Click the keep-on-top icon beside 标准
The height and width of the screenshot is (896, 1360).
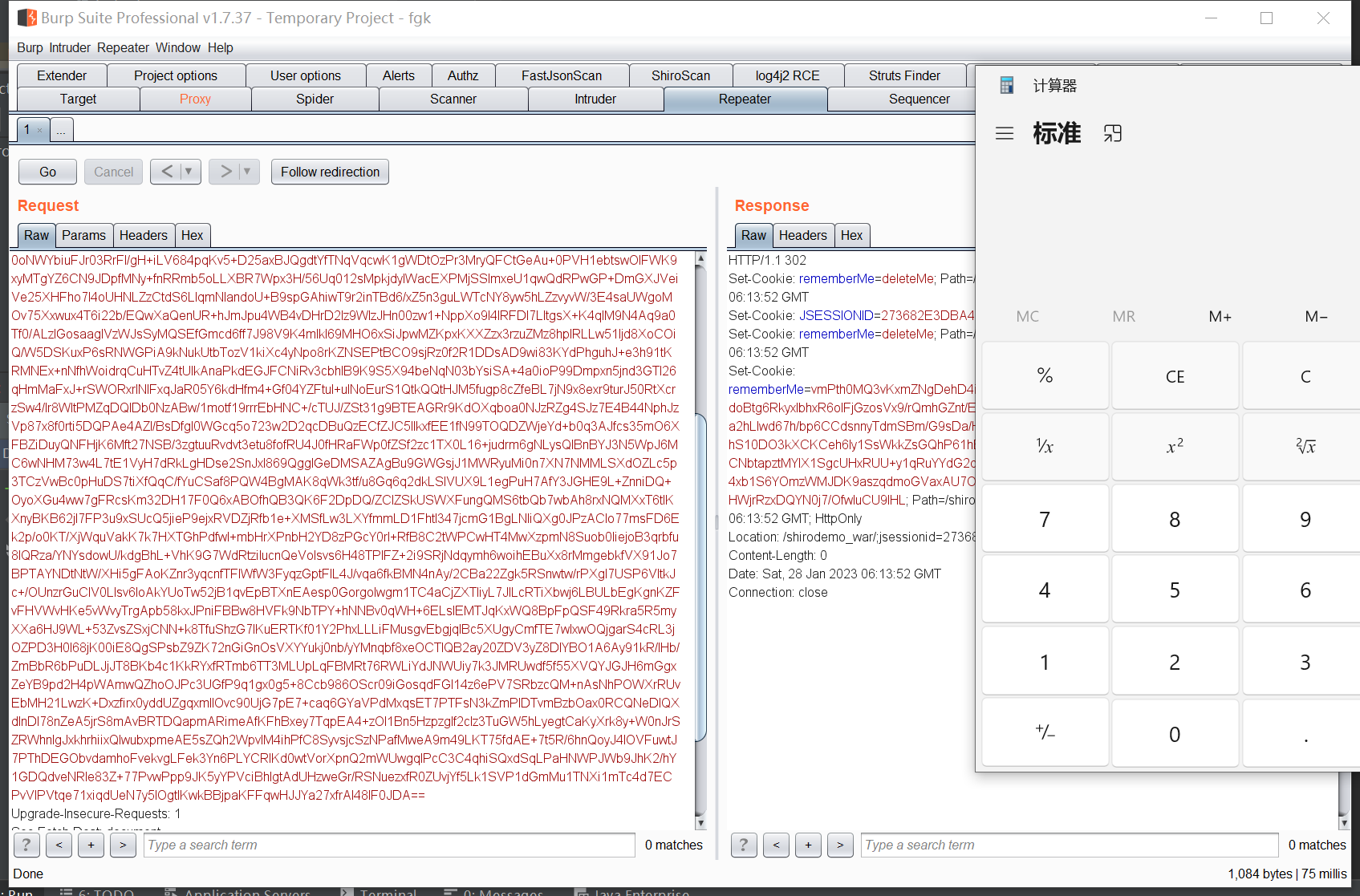point(1112,133)
